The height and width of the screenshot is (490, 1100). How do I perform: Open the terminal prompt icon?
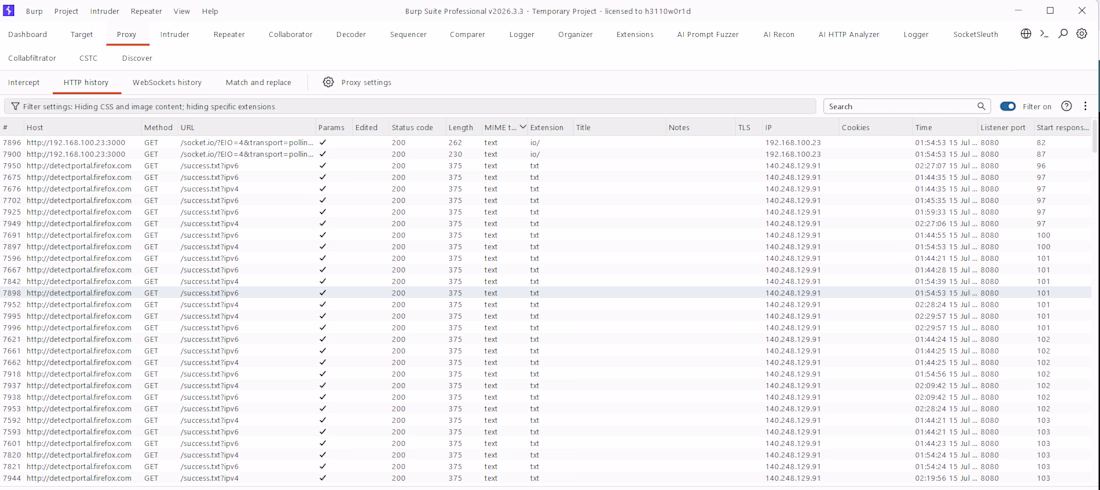pos(1045,34)
